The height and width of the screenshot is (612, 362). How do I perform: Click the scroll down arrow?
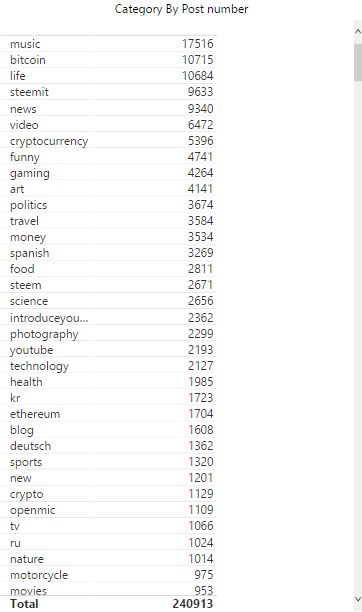tap(358, 599)
